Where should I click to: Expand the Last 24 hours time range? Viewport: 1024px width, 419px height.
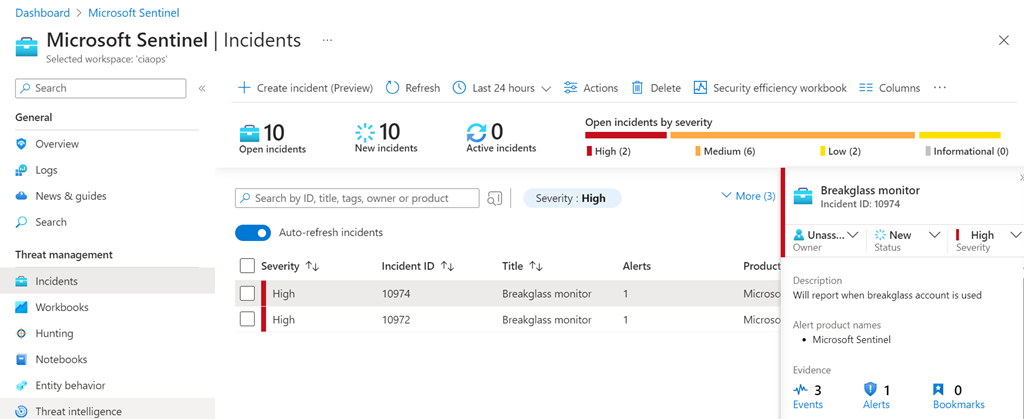point(502,88)
